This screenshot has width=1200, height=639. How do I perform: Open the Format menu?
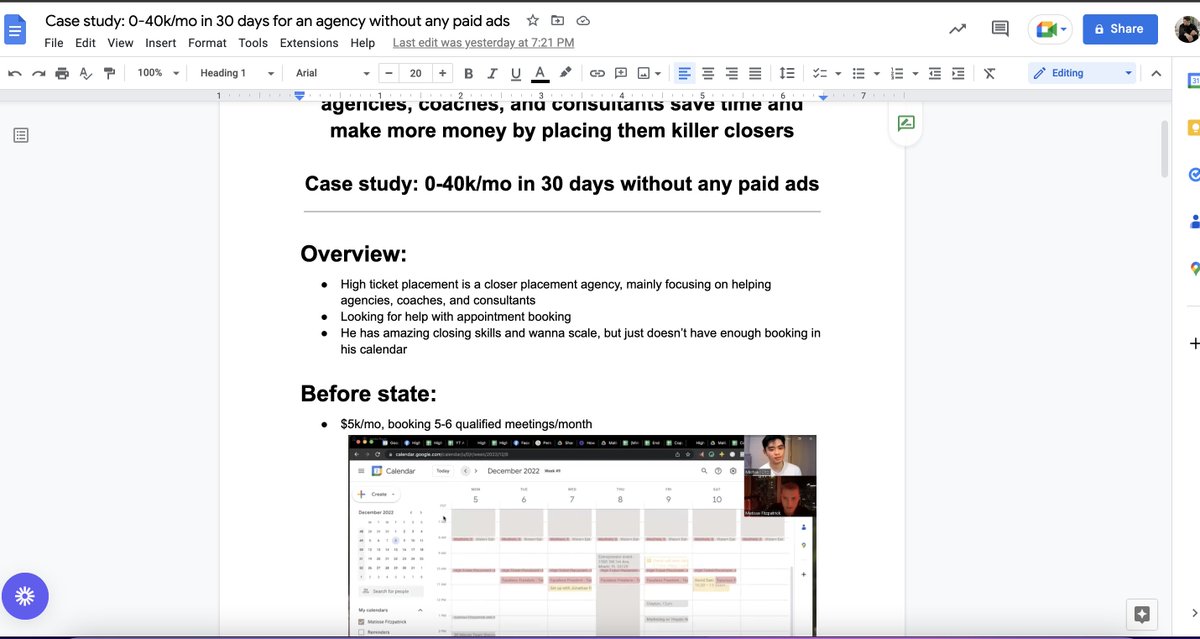(x=207, y=43)
